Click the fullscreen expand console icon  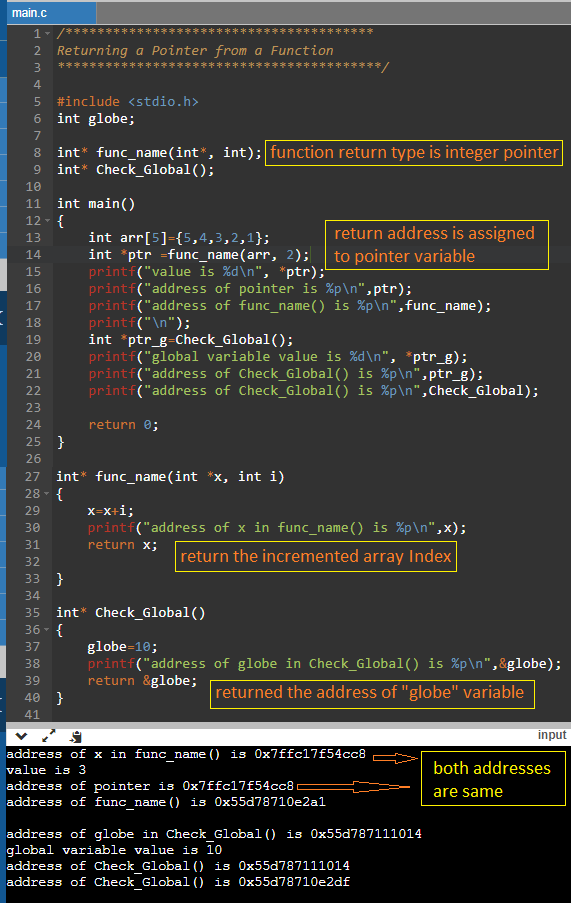coord(49,735)
